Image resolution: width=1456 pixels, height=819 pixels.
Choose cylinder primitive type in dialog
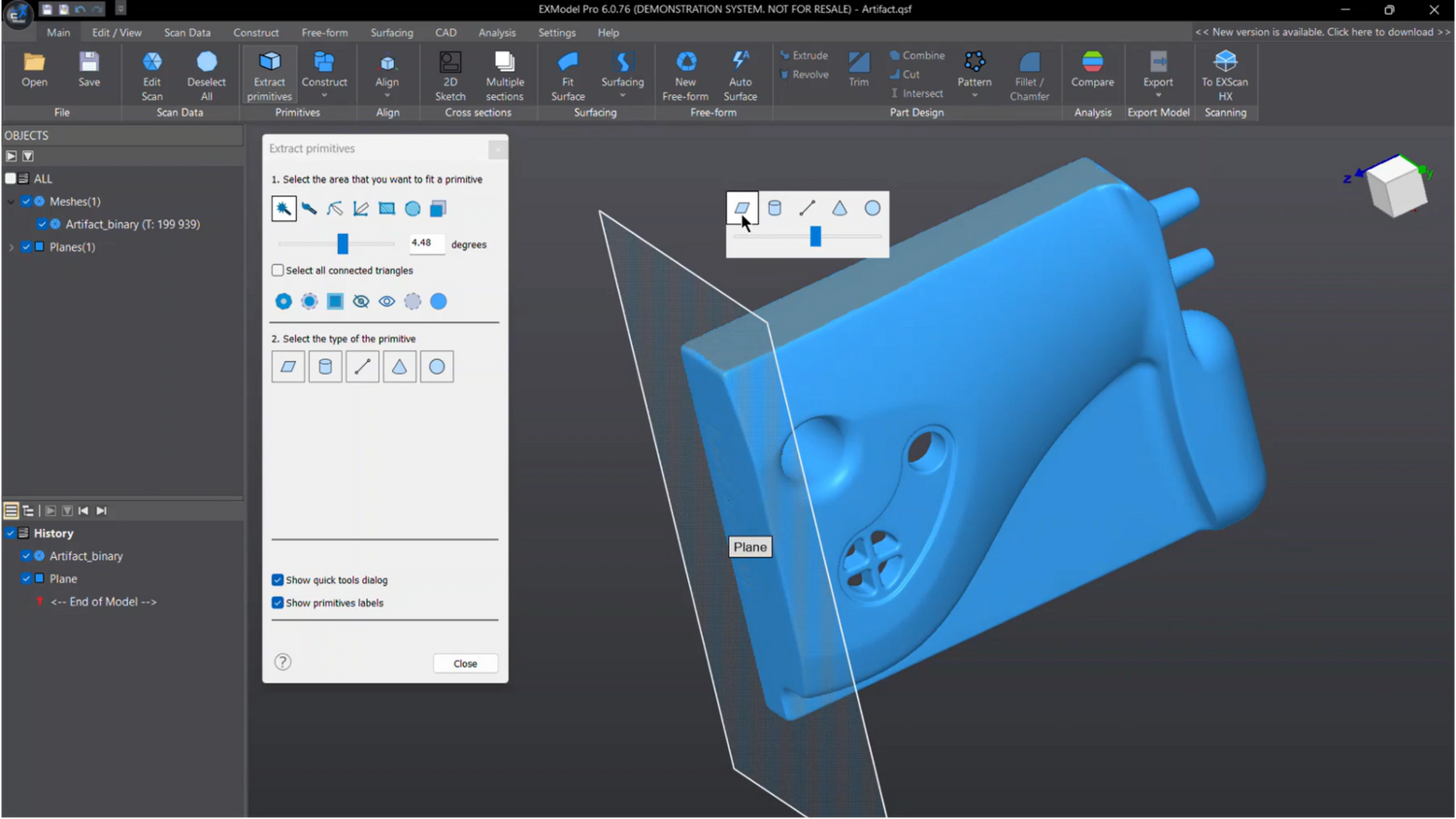tap(325, 367)
